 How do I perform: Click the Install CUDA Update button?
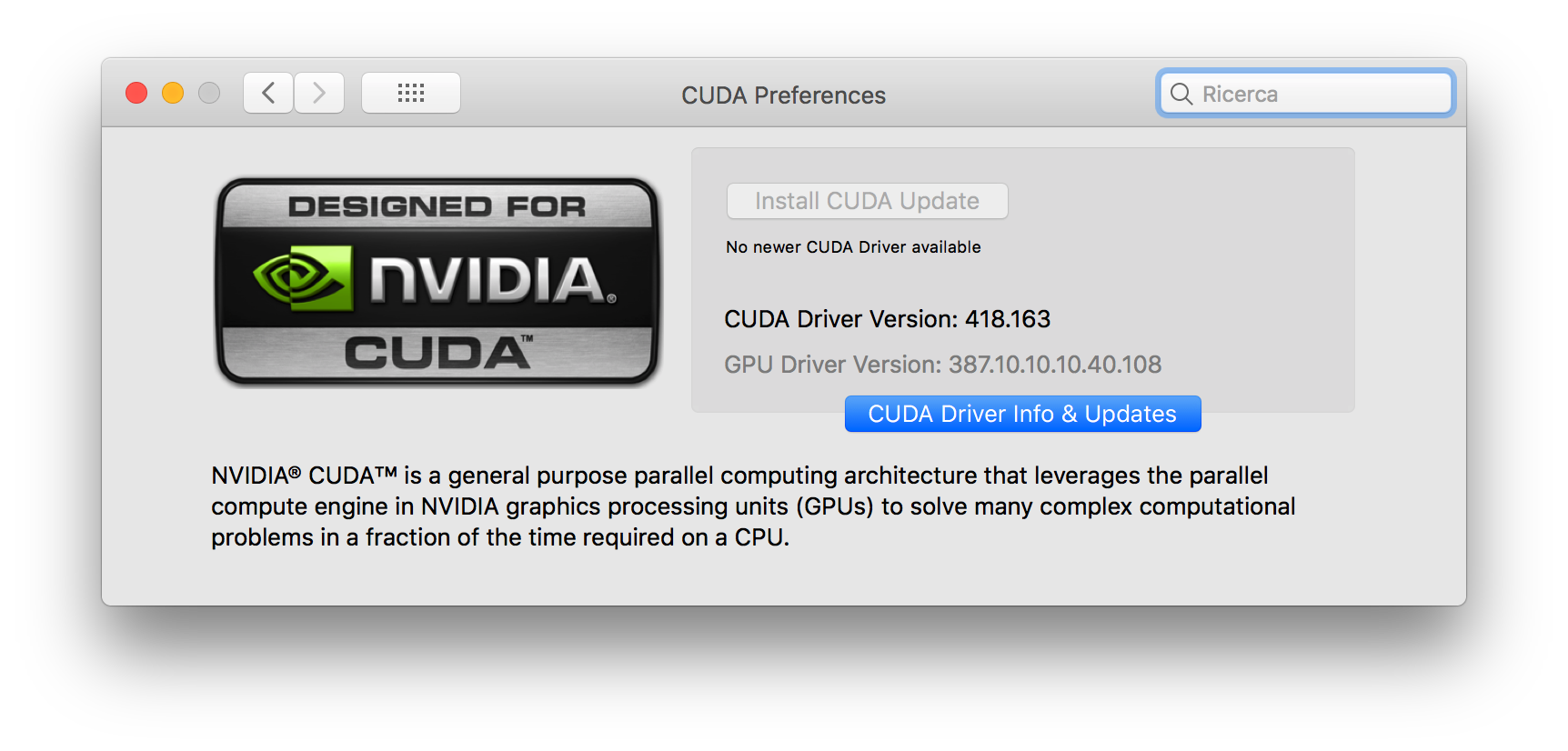click(868, 201)
